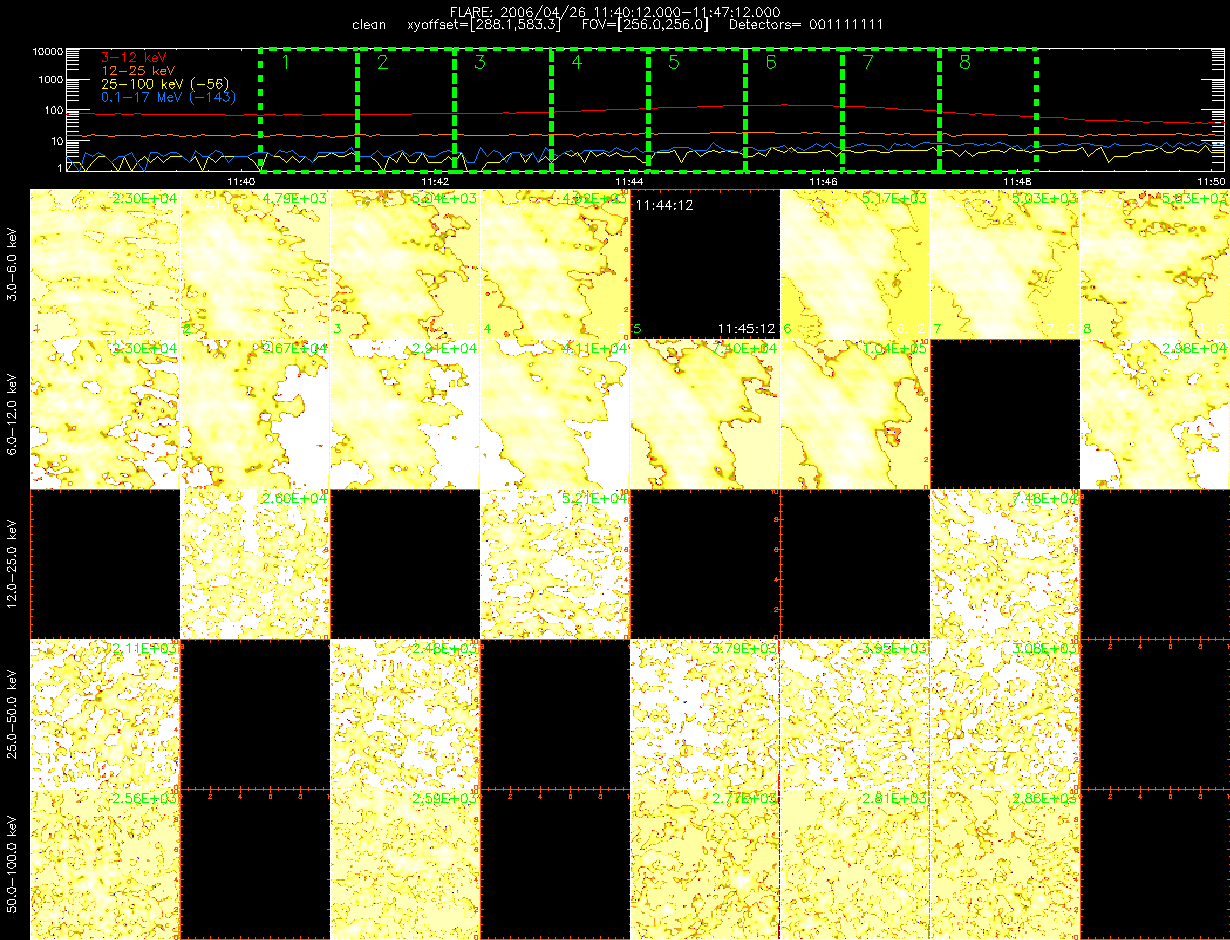
Task: Click the 11:40 time axis label
Action: (240, 181)
